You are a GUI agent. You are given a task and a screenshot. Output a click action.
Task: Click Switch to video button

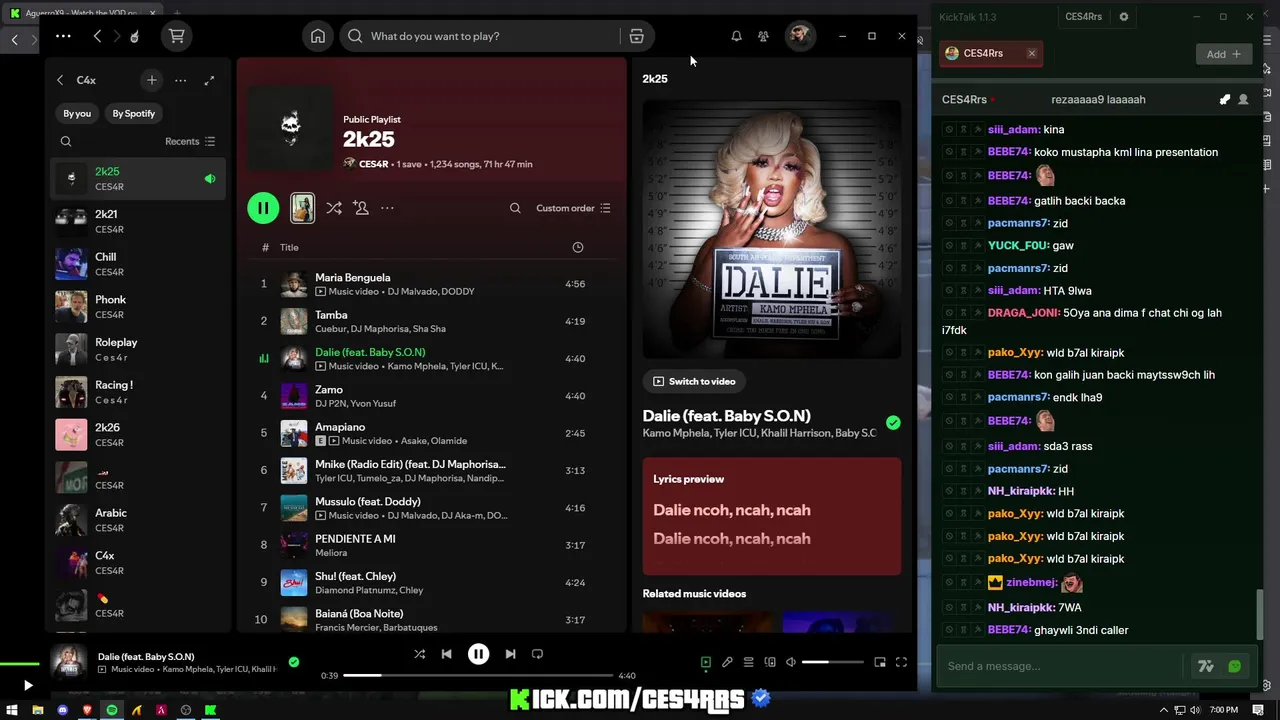click(694, 381)
